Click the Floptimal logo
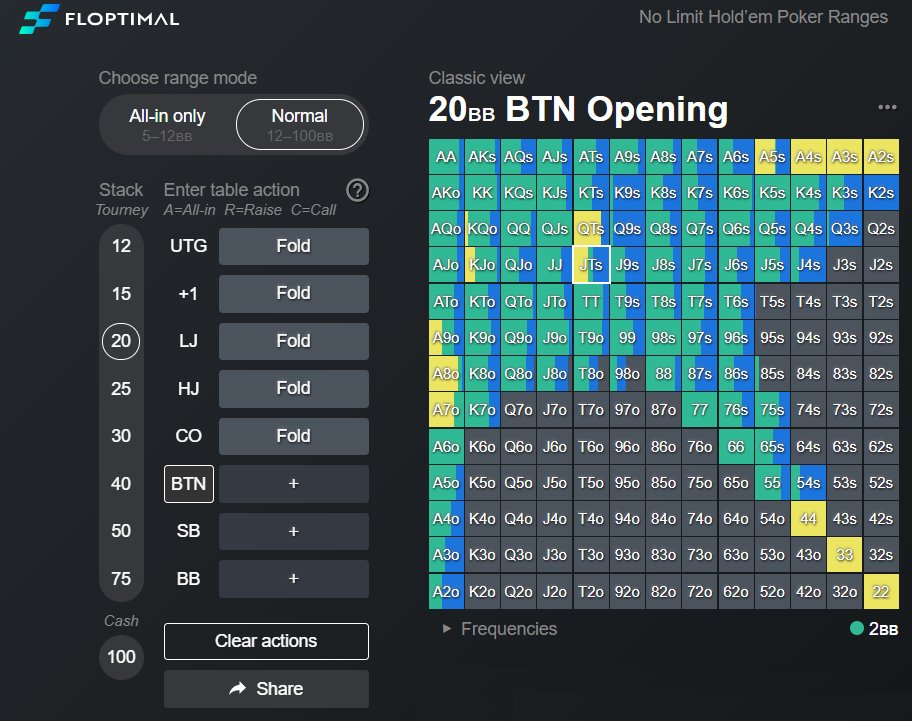 click(x=99, y=19)
